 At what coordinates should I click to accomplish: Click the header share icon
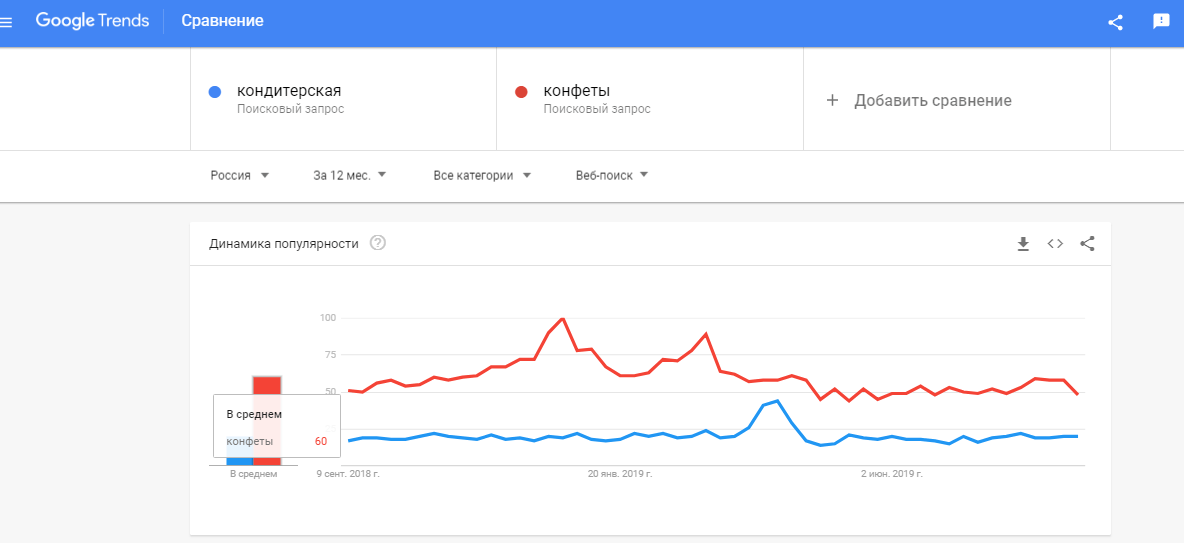(1116, 21)
